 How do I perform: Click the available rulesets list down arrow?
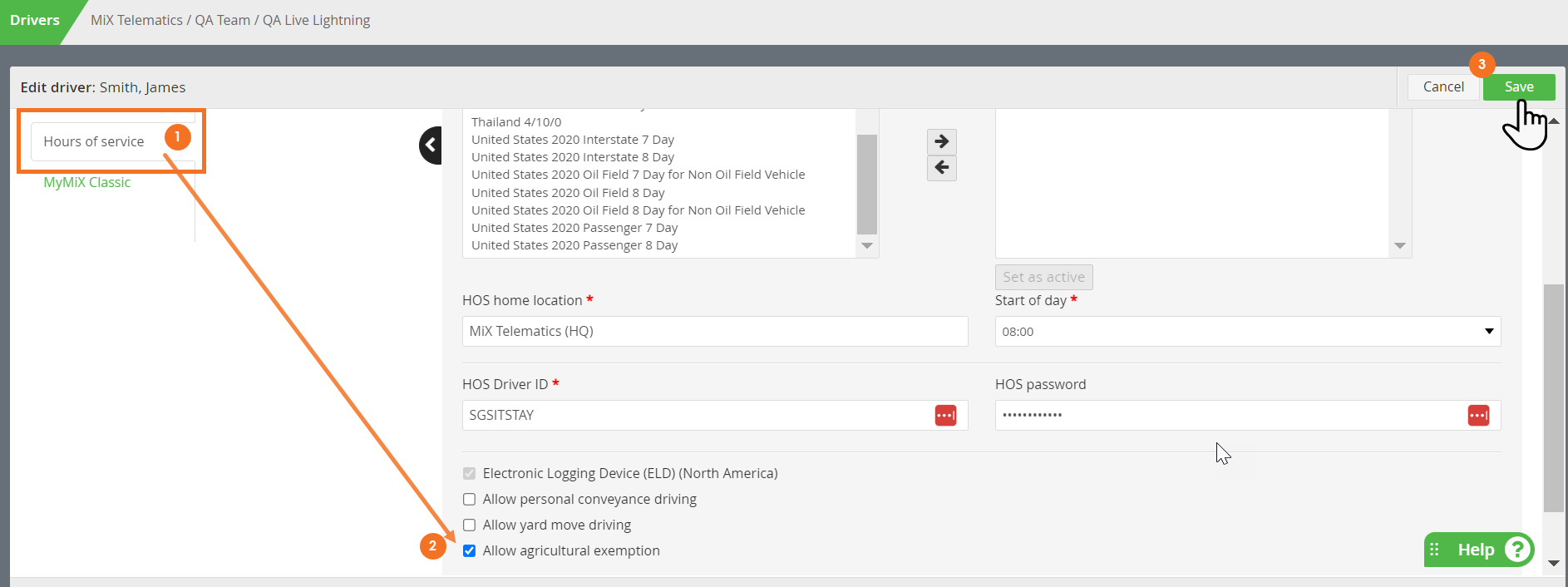(x=867, y=246)
